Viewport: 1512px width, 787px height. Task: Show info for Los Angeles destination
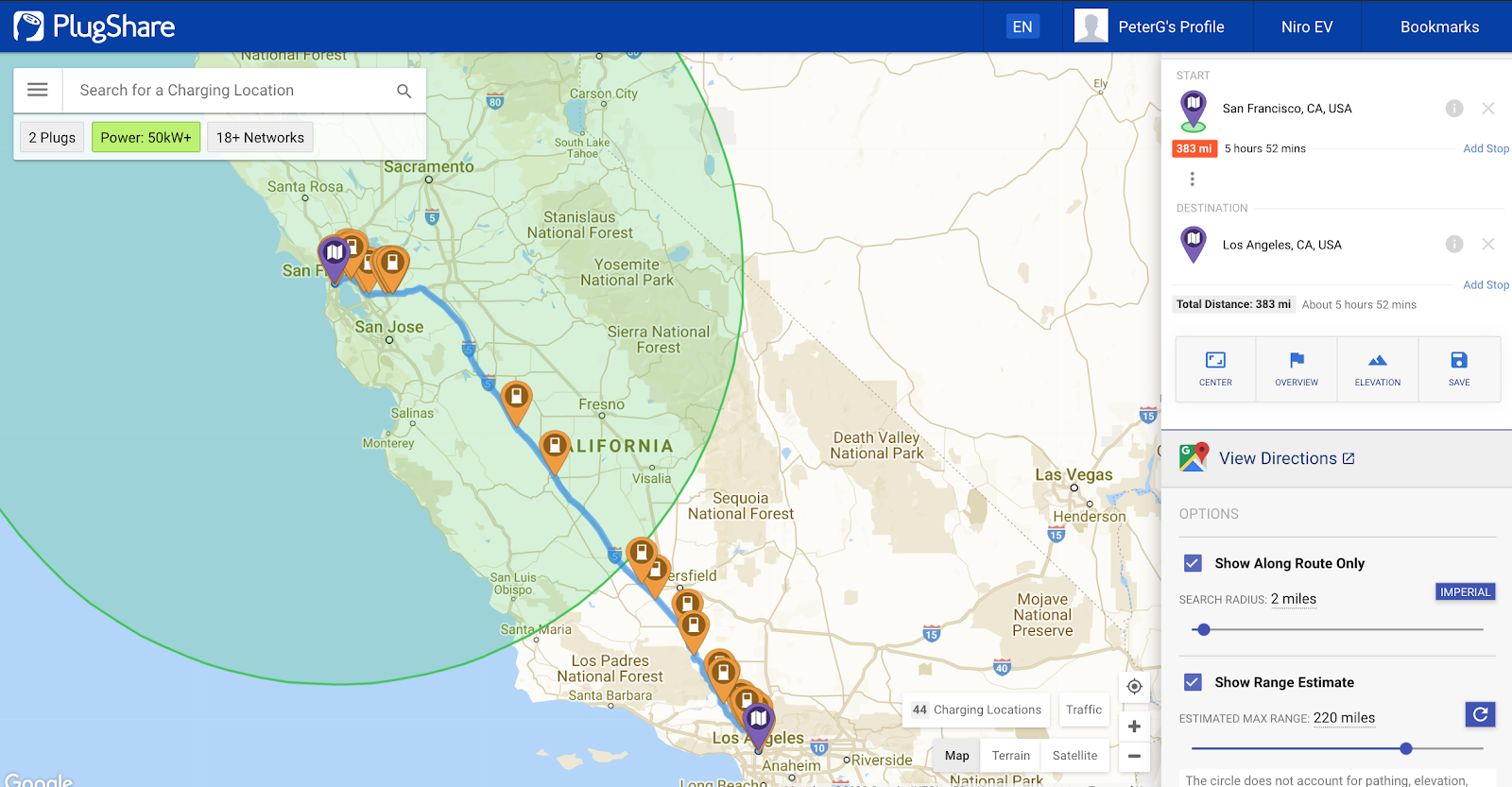1454,245
